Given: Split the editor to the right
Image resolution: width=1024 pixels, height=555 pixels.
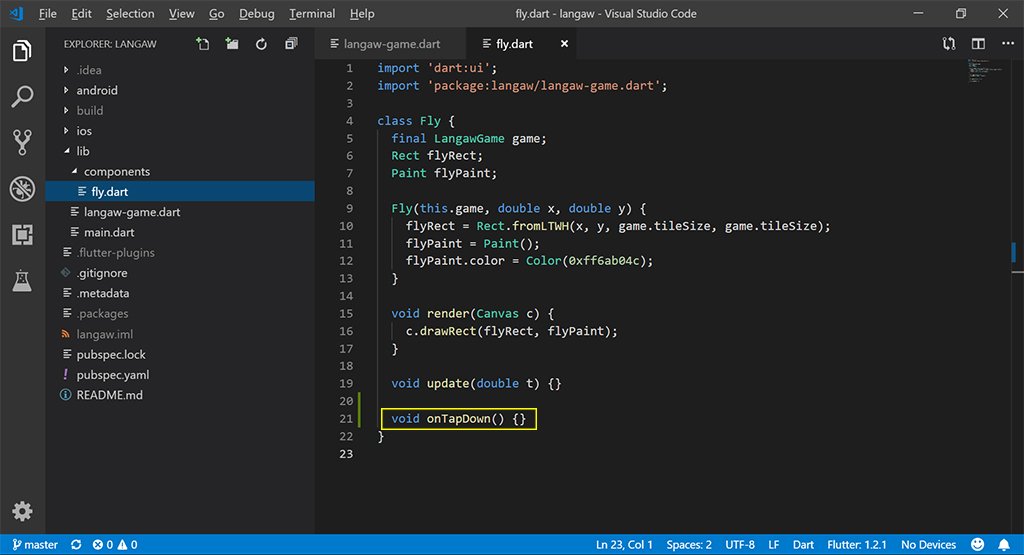Looking at the screenshot, I should (x=978, y=44).
